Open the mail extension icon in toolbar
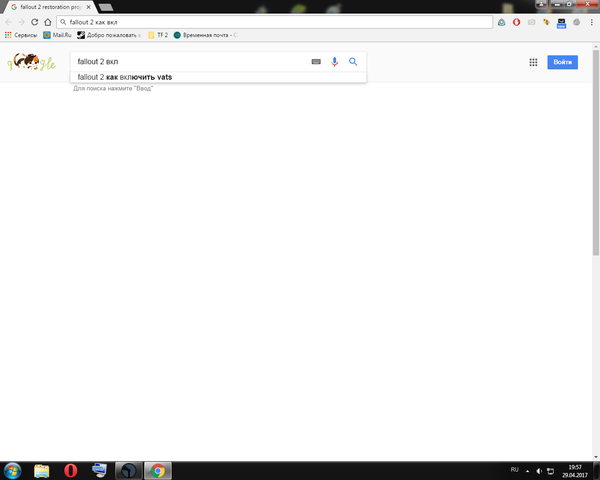Viewport: 600px width, 480px height. 561,23
